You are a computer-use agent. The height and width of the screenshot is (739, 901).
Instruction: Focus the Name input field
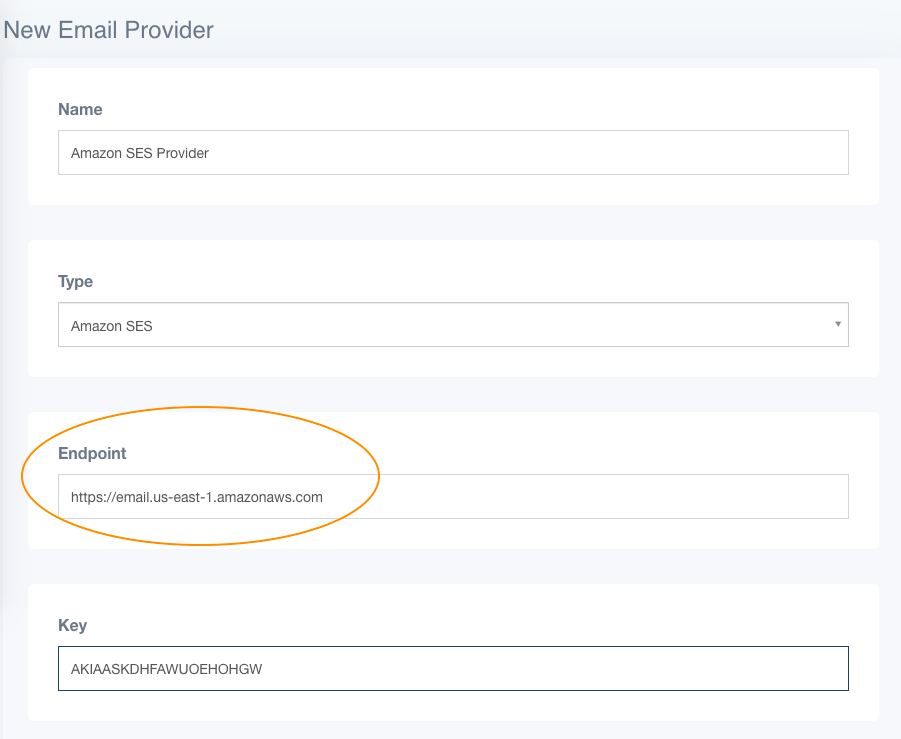(x=453, y=152)
